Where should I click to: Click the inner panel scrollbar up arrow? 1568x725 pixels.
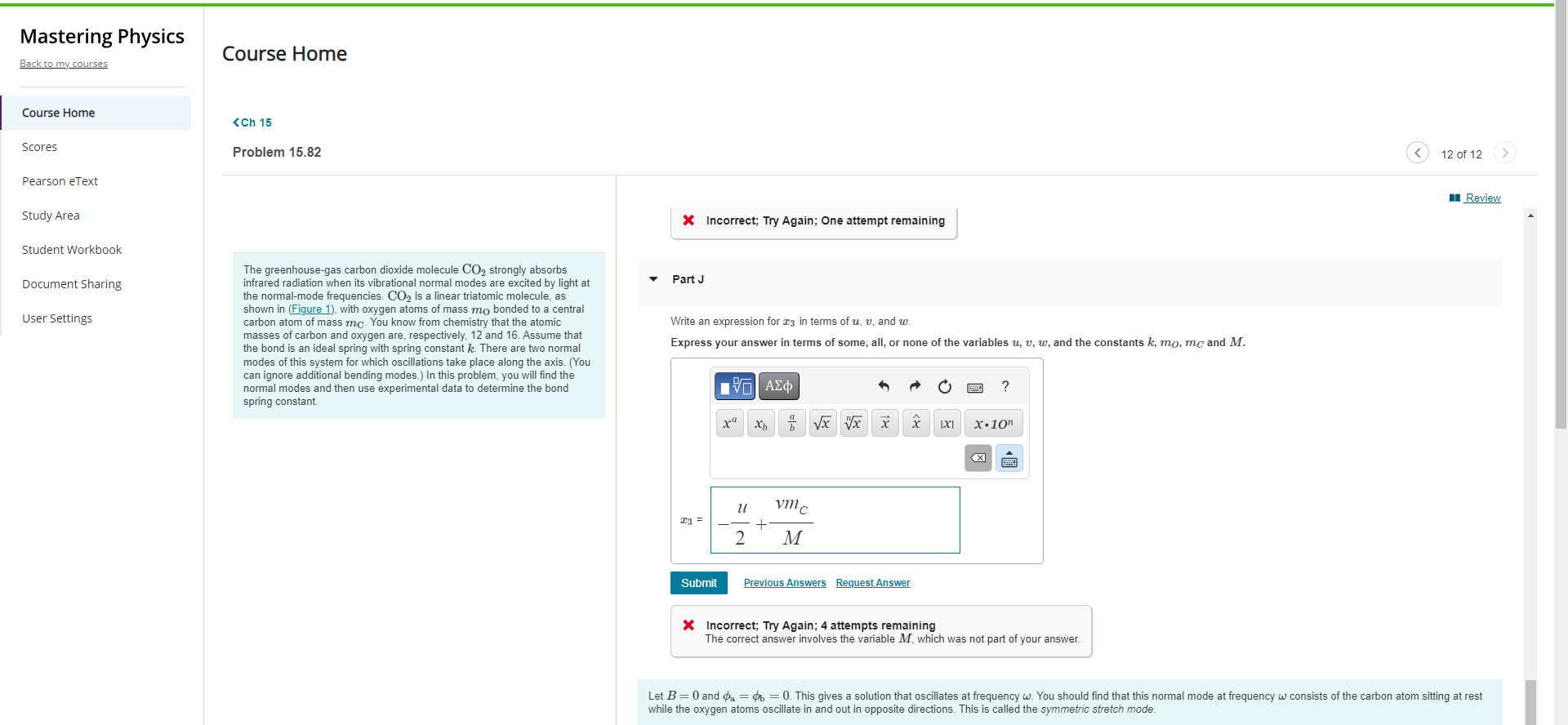pyautogui.click(x=1531, y=216)
